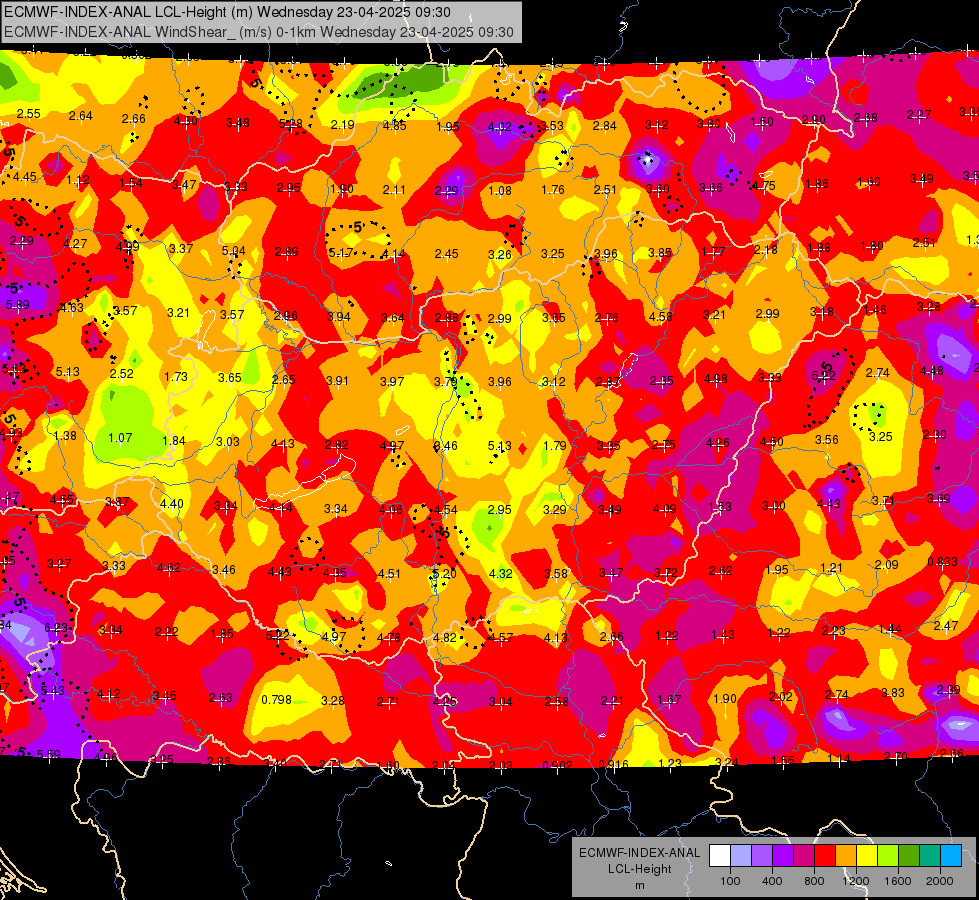Click the wind shear value 1.46

point(875,309)
